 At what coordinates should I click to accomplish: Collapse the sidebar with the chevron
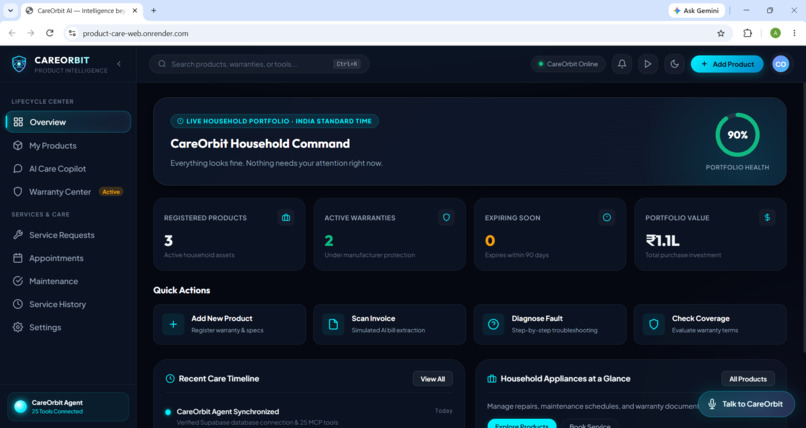pos(119,64)
